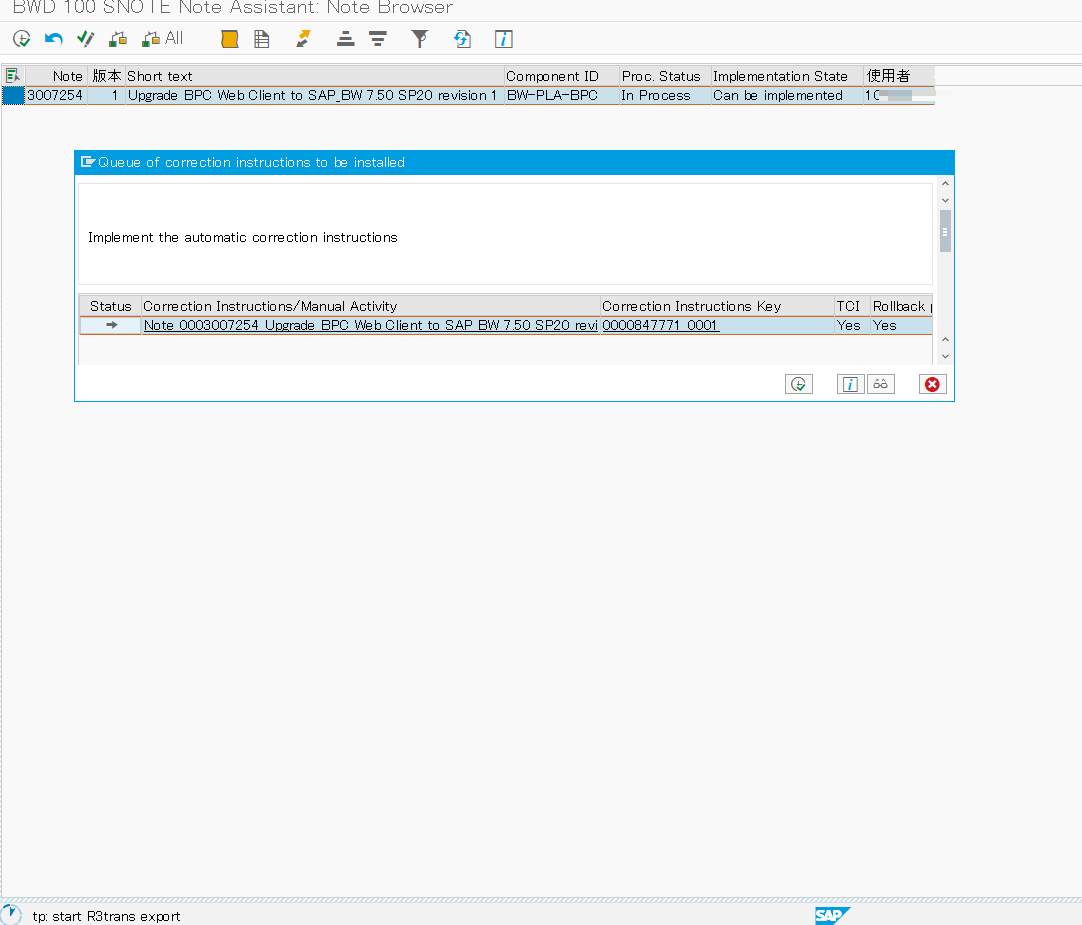Click the check and pencil (set status) icon
This screenshot has height=925, width=1082.
coord(85,39)
